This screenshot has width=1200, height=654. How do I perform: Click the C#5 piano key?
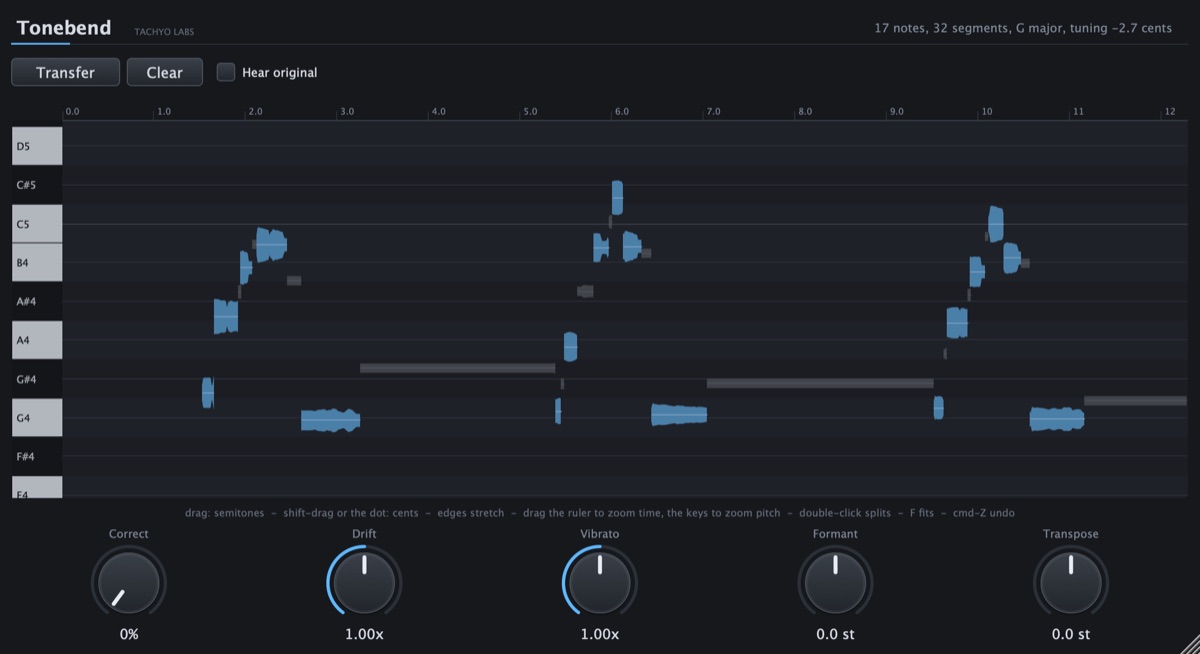(x=37, y=185)
